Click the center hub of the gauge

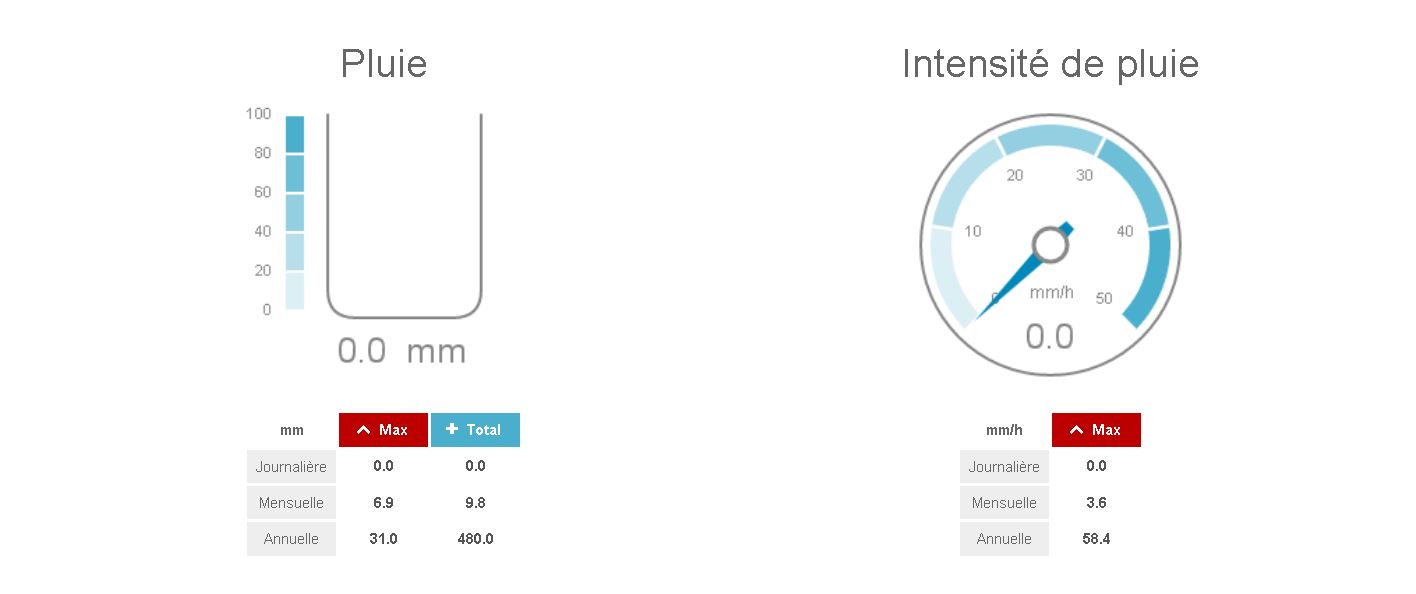point(1050,244)
